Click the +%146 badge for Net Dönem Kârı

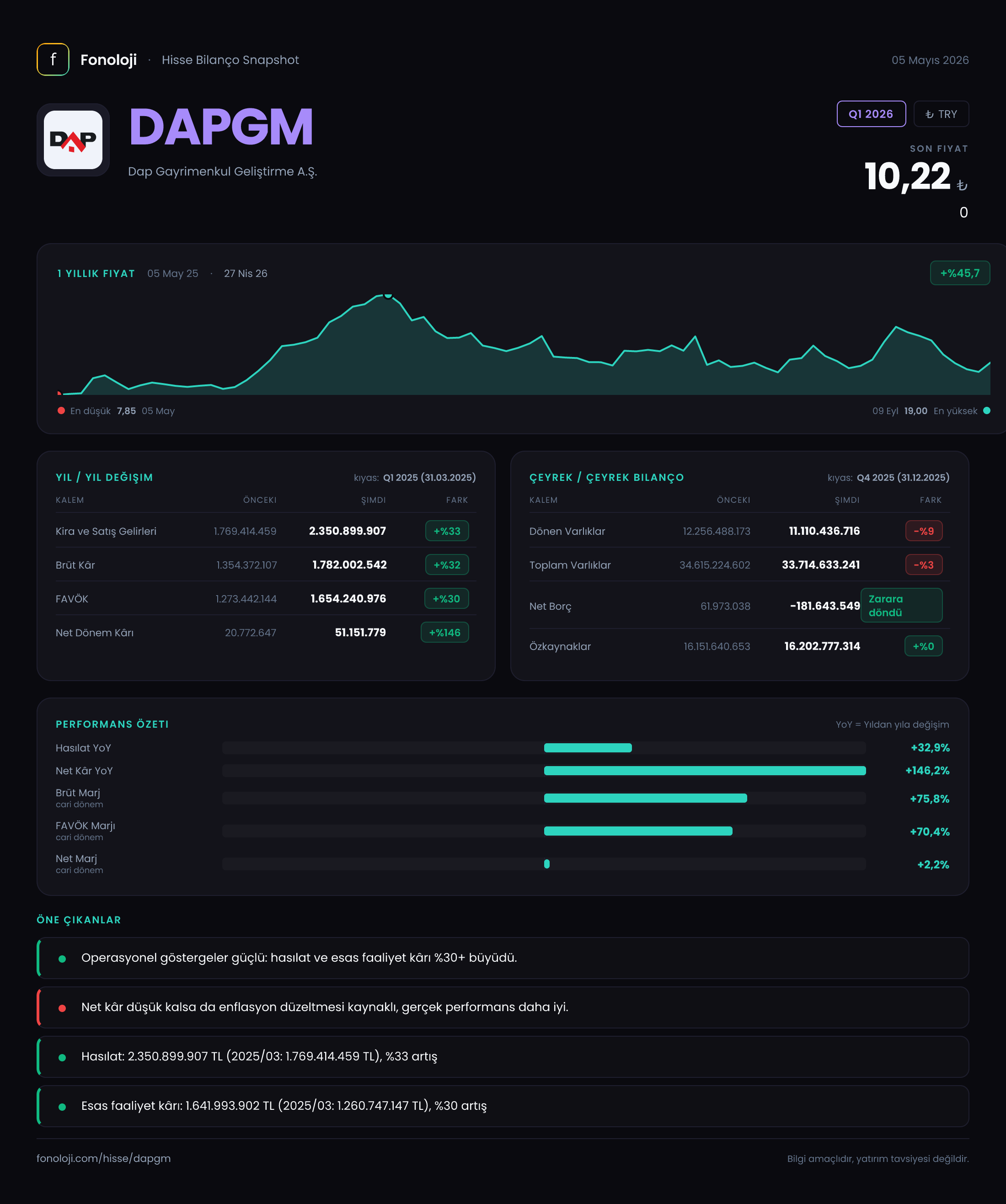444,632
